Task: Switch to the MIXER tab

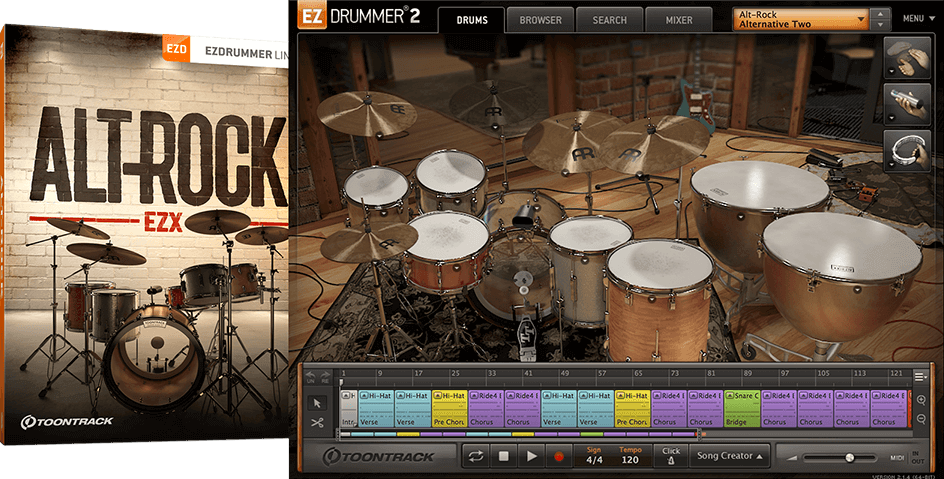Action: pos(678,20)
